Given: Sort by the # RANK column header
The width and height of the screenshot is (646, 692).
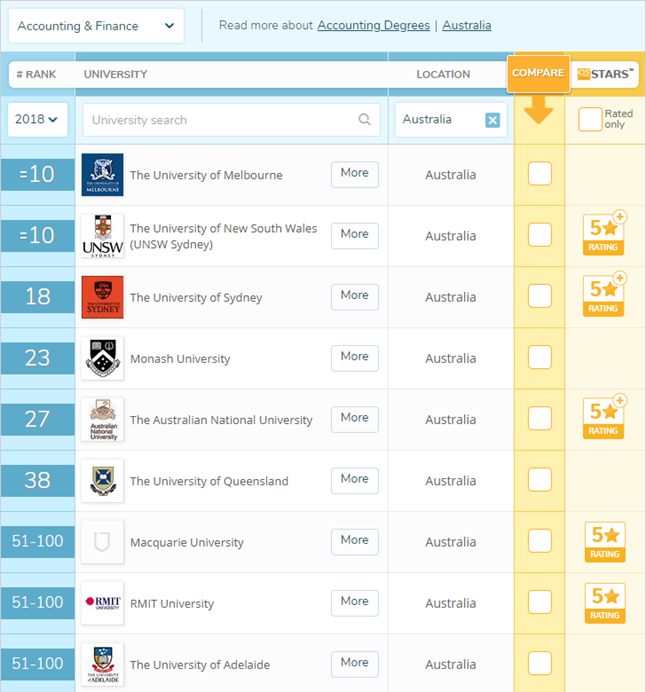Looking at the screenshot, I should point(36,74).
